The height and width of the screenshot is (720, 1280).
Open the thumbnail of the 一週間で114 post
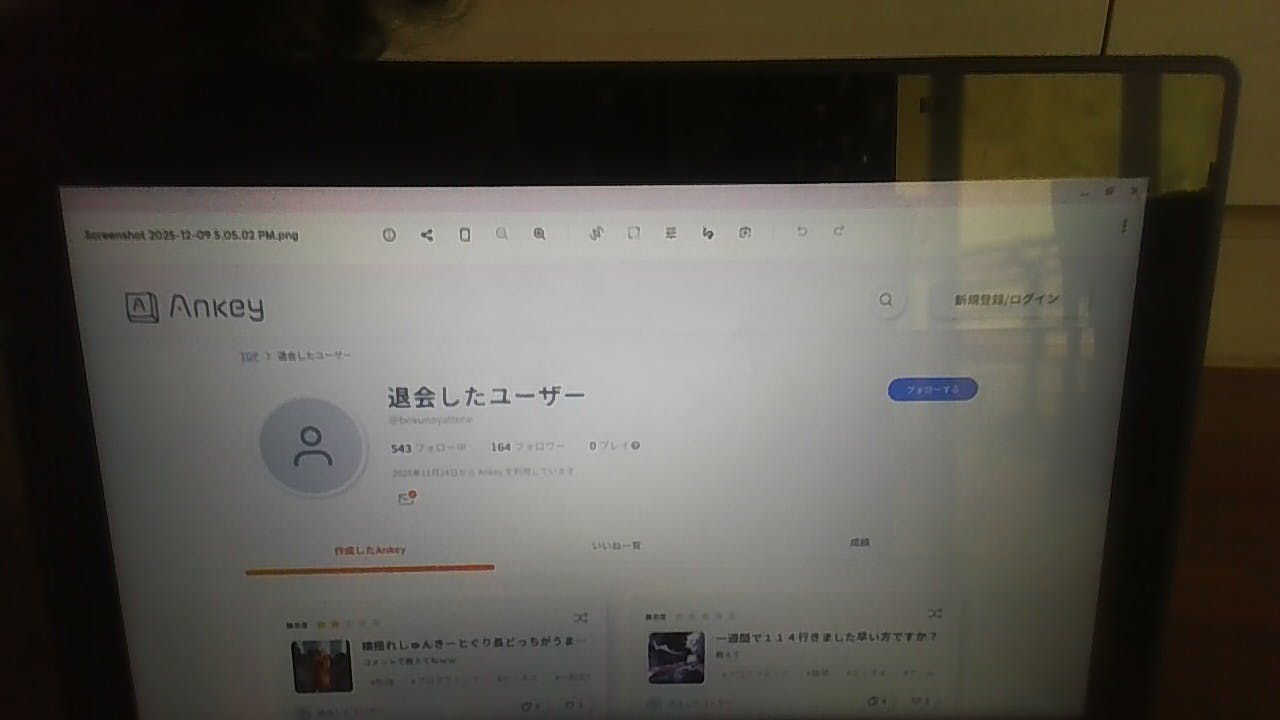coord(676,657)
